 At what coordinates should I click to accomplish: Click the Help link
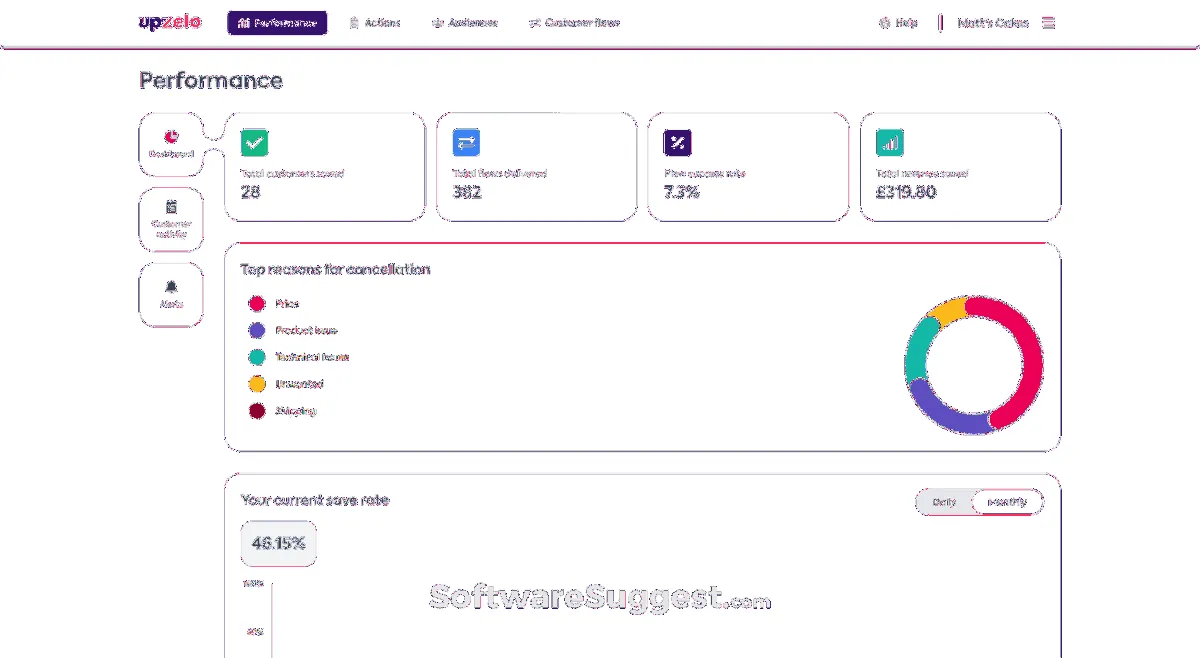click(898, 23)
